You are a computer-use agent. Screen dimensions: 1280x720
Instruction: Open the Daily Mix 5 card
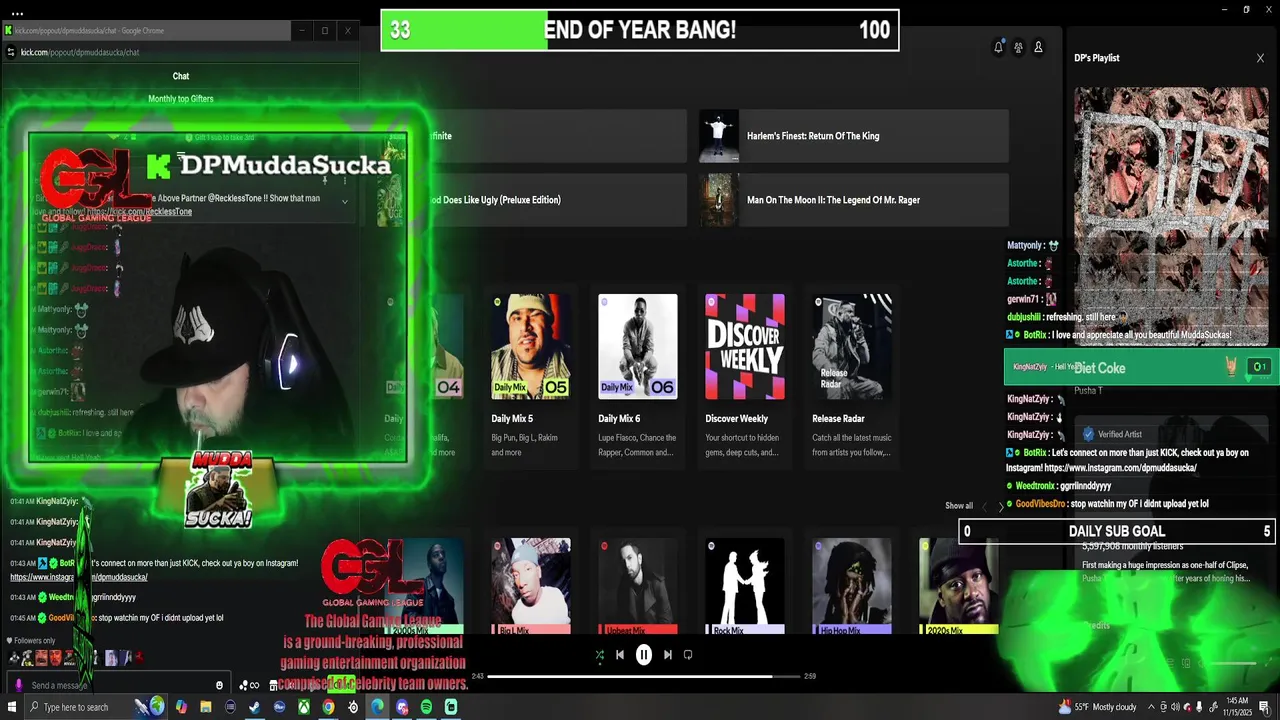[x=531, y=380]
